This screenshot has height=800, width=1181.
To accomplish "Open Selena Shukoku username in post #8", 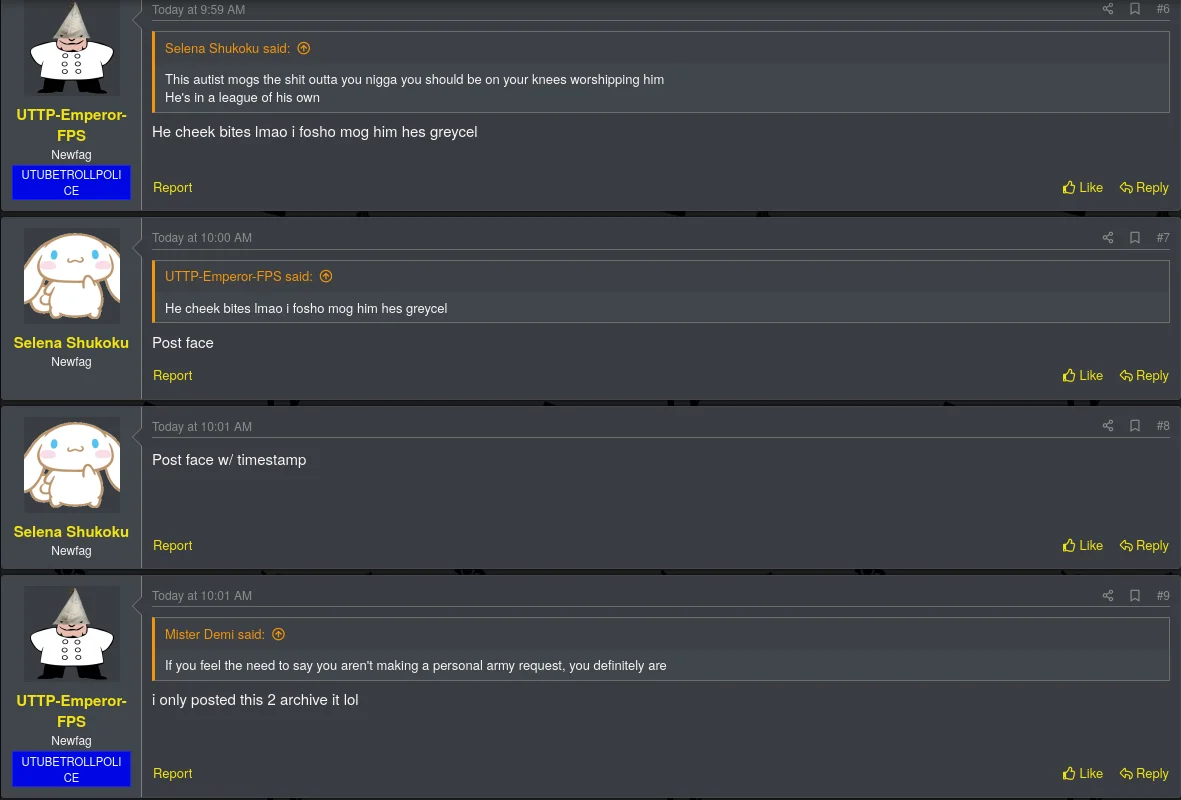I will coord(71,532).
